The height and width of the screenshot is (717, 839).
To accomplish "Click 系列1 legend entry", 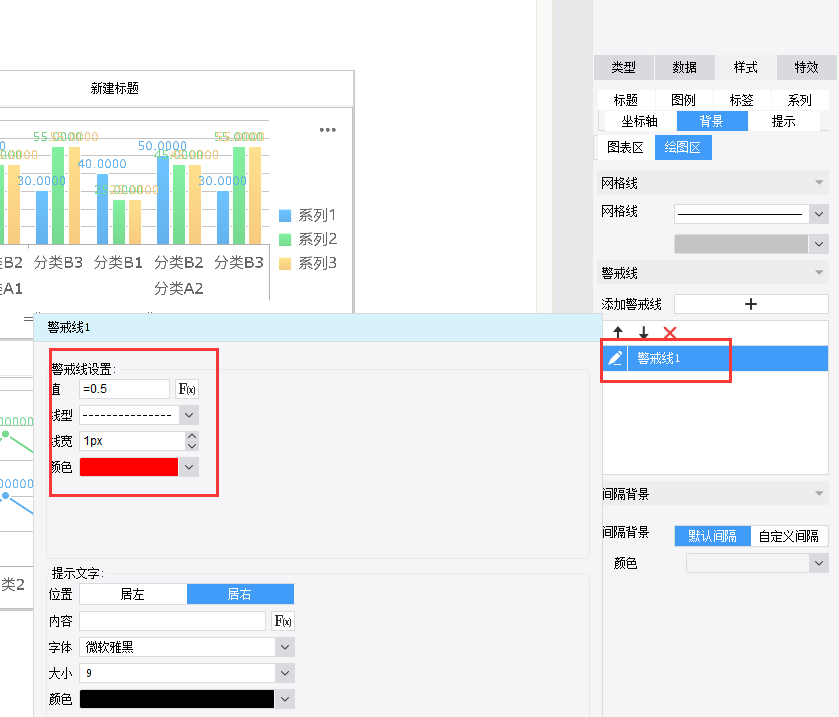I will tap(308, 215).
